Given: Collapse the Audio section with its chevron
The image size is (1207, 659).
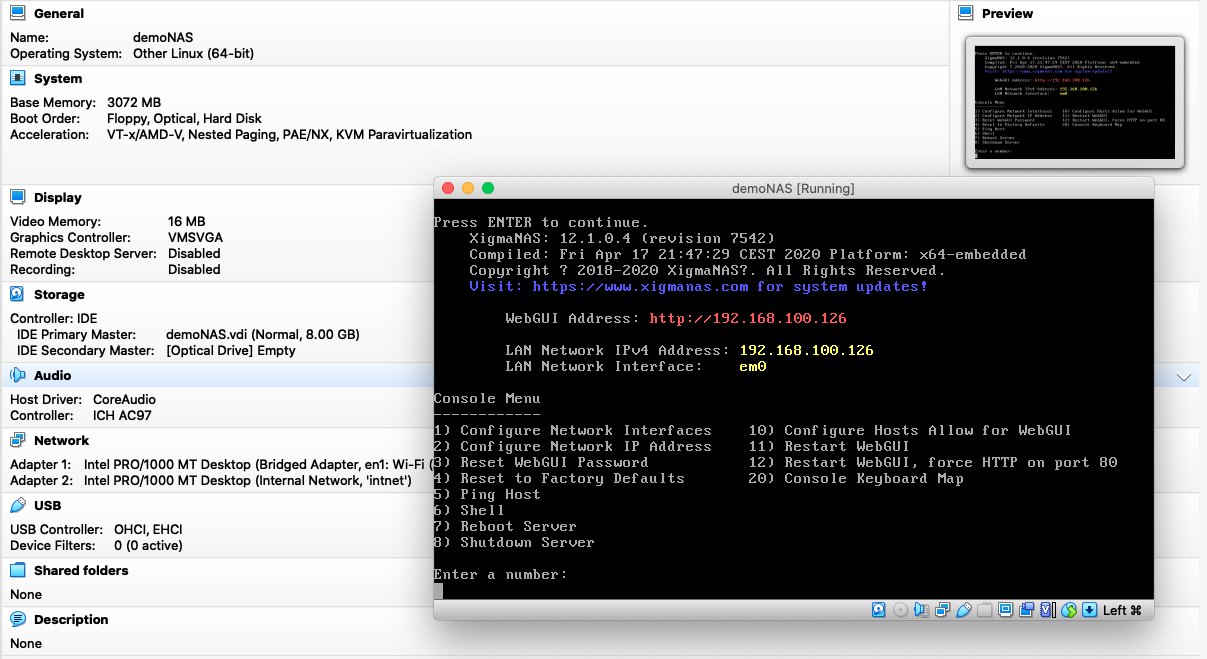Looking at the screenshot, I should point(1185,376).
